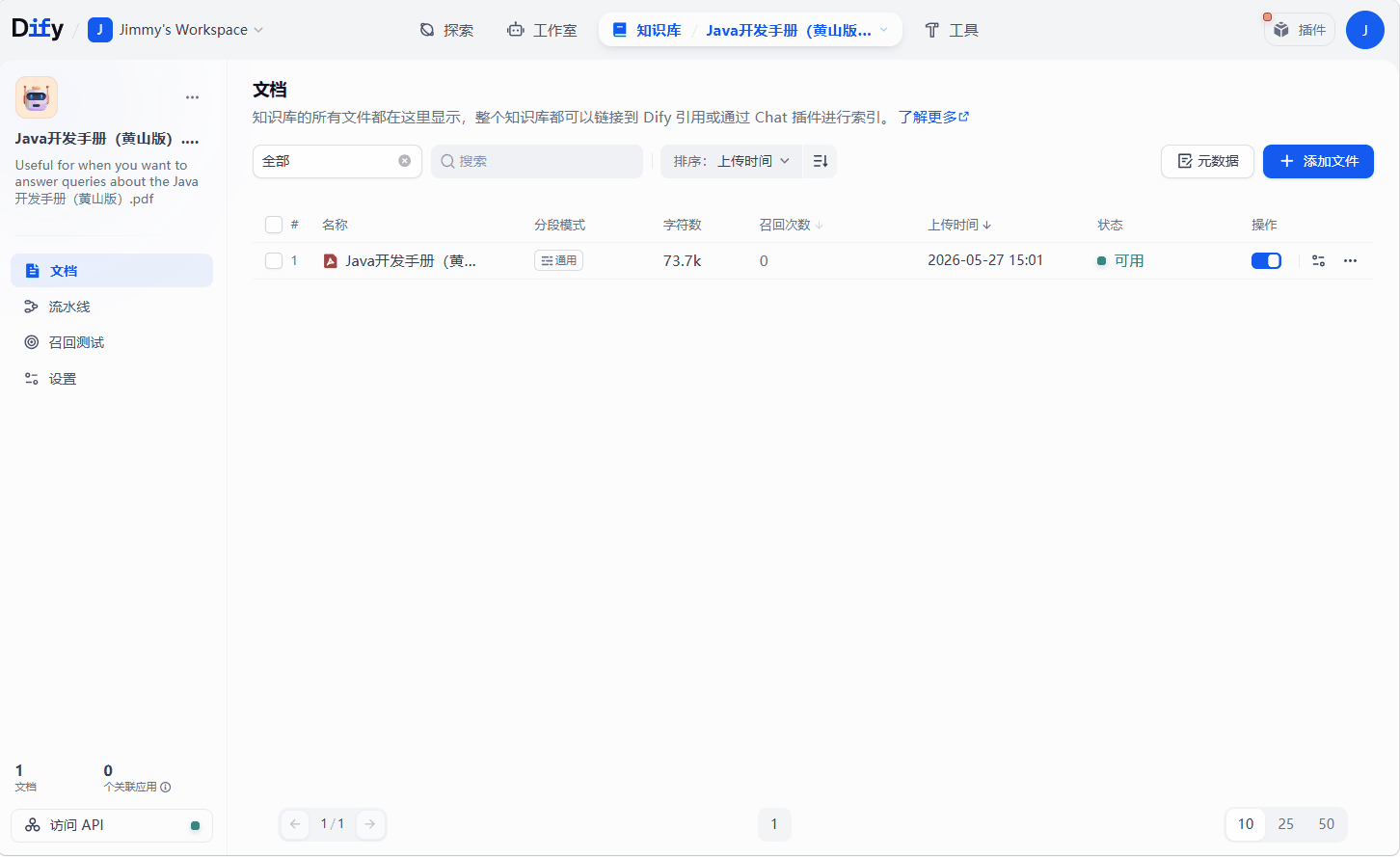Image resolution: width=1400 pixels, height=857 pixels.
Task: Click the Dify logo
Action: (38, 29)
